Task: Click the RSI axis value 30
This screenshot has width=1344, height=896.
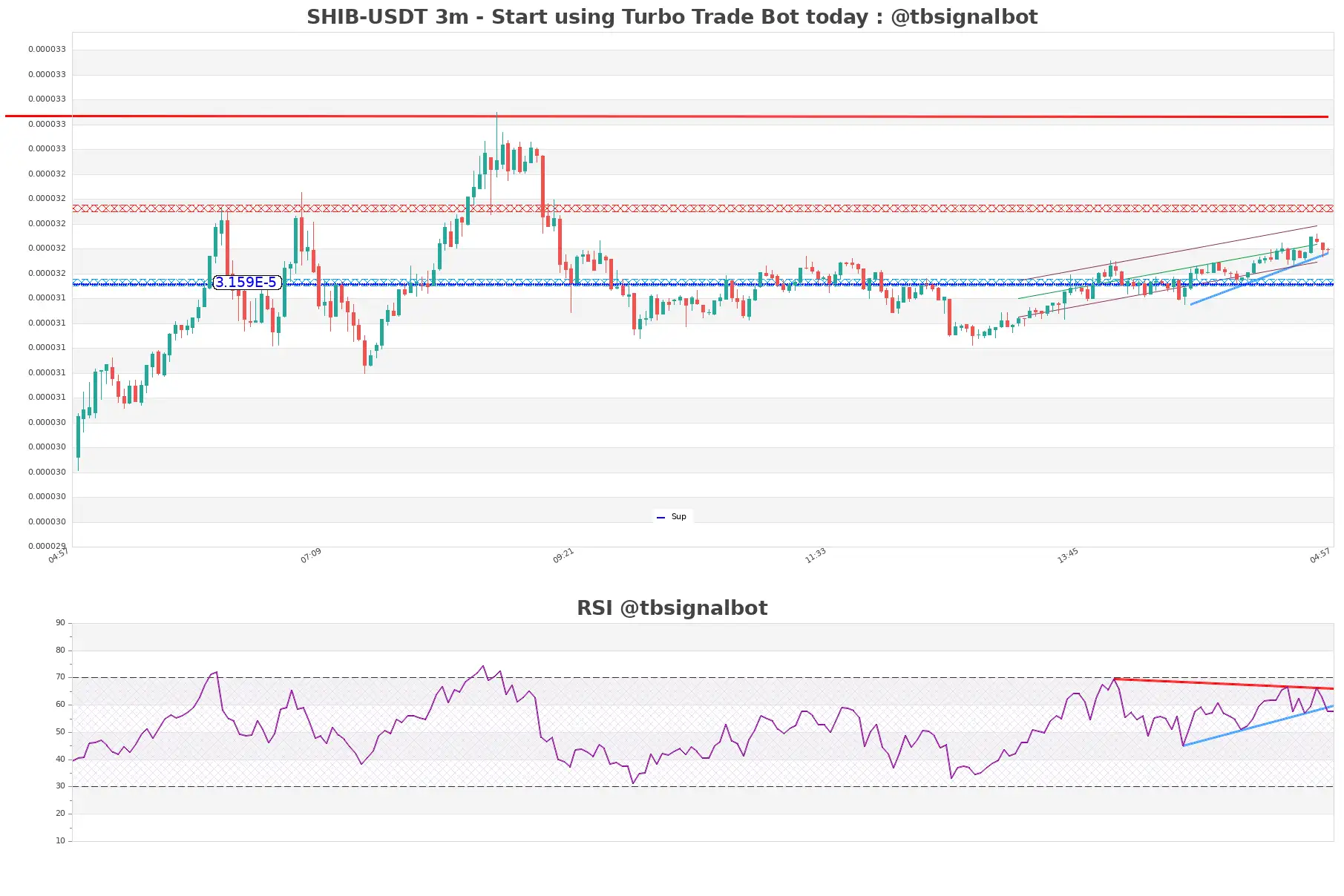Action: click(60, 785)
